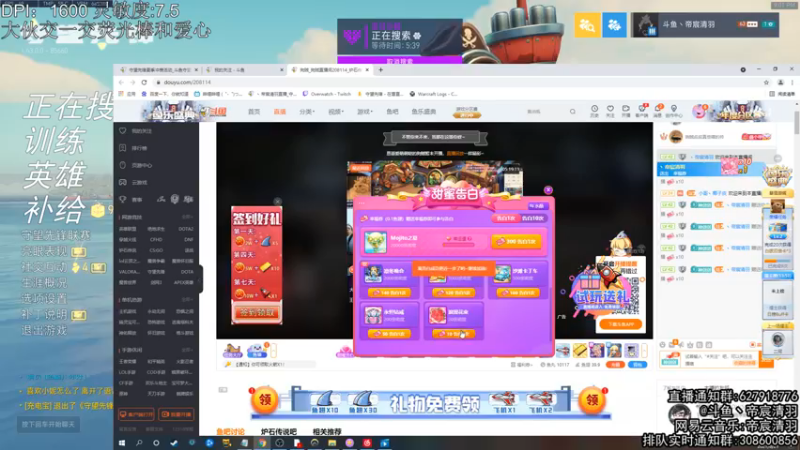Screen dimensions: 800x450
Task: Click the browser forward arrow
Action: [132, 82]
